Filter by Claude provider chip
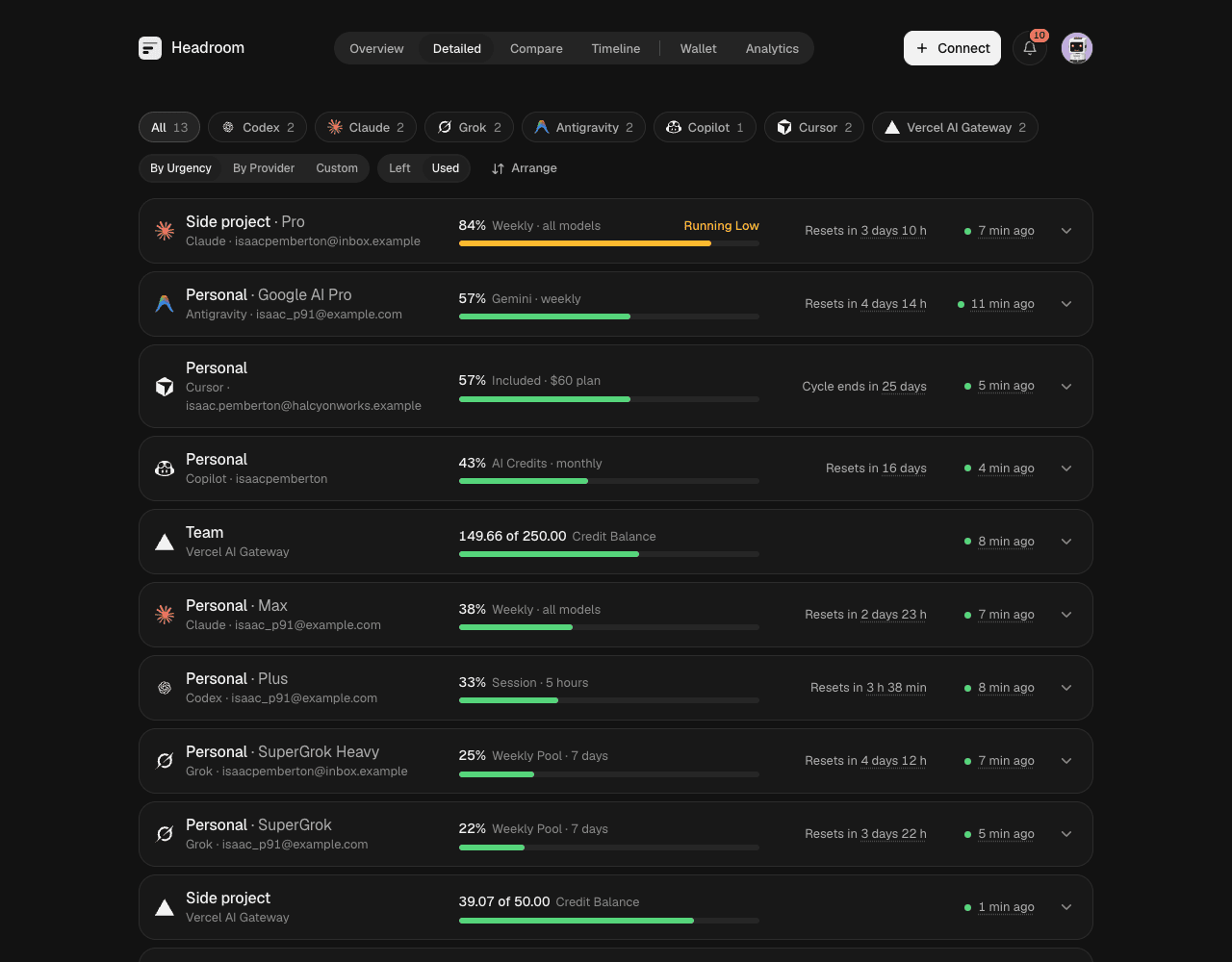 tap(366, 127)
